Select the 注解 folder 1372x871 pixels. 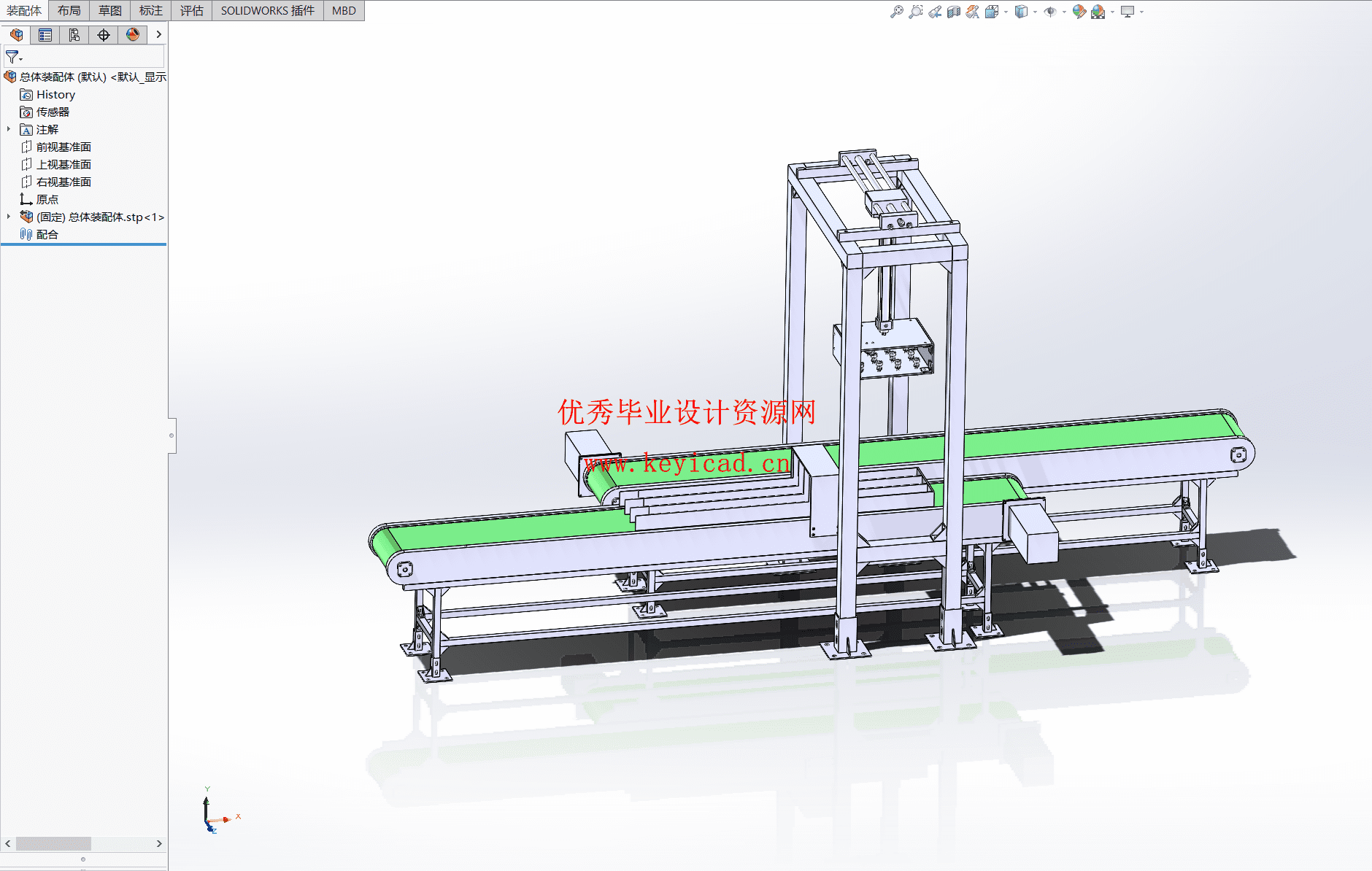[x=47, y=129]
